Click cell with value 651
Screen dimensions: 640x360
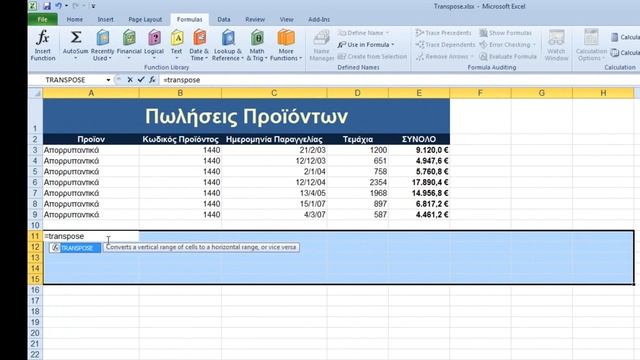click(x=358, y=161)
